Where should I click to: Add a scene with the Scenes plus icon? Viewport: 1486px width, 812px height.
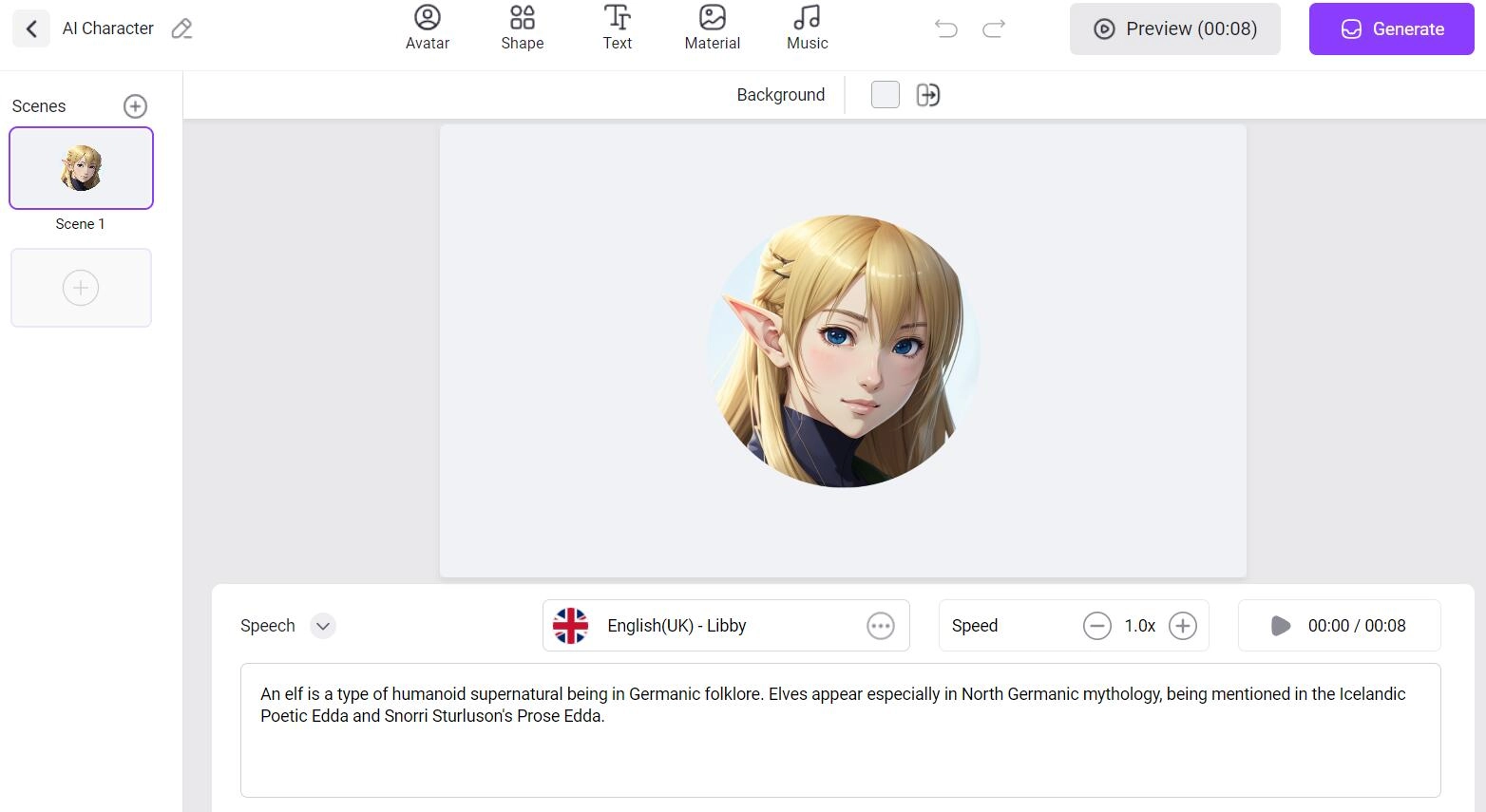[x=135, y=106]
